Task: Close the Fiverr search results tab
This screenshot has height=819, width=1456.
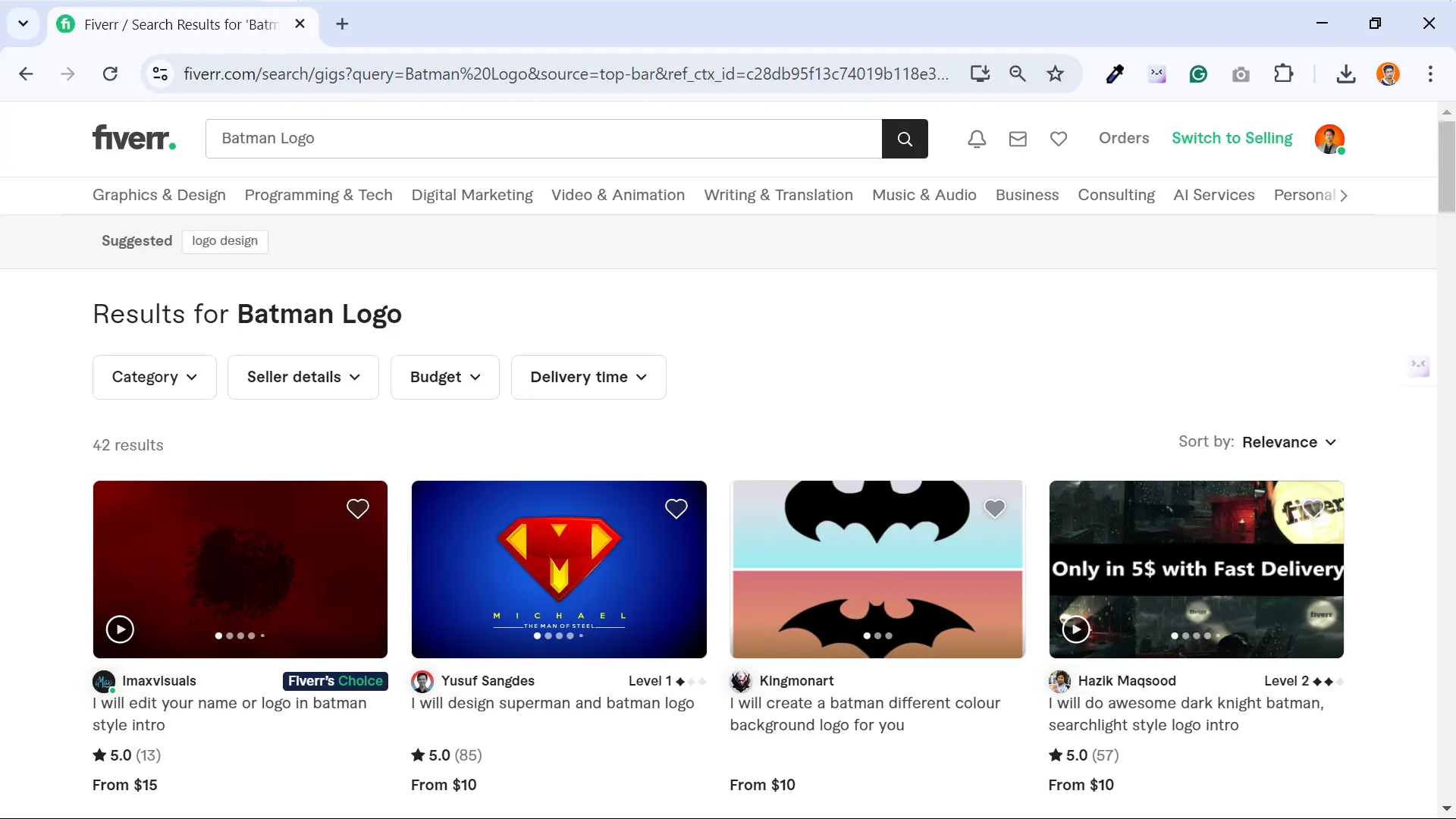Action: (300, 24)
